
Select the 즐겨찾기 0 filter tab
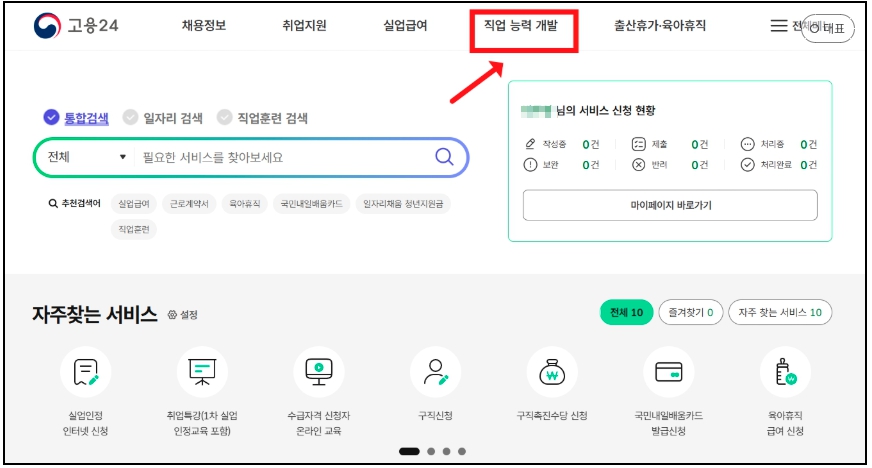691,312
